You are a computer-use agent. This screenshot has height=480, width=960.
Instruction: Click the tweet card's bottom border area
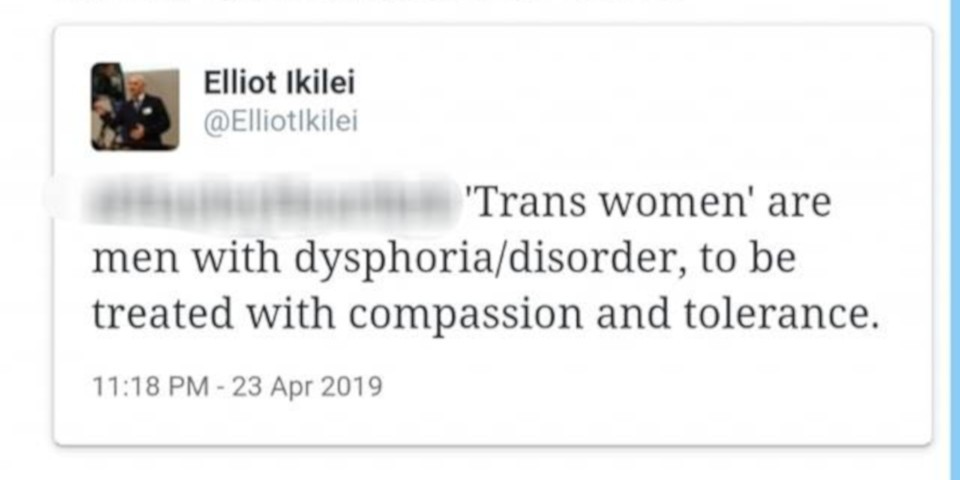pos(493,442)
